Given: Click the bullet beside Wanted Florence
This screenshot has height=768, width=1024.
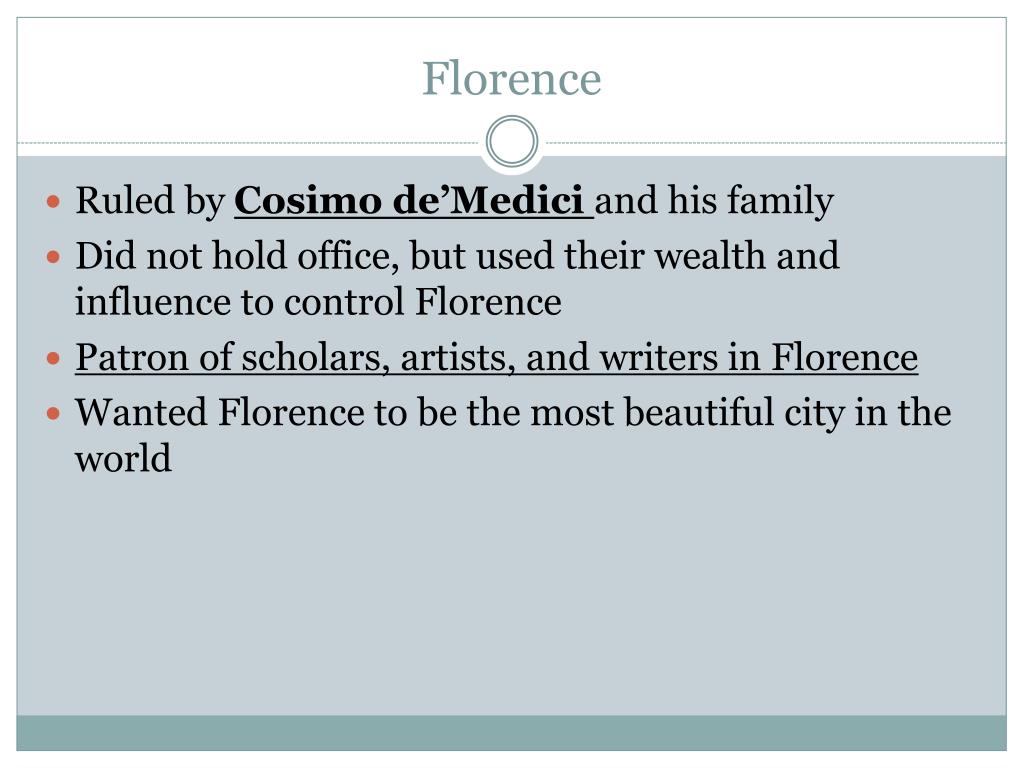Looking at the screenshot, I should 54,413.
